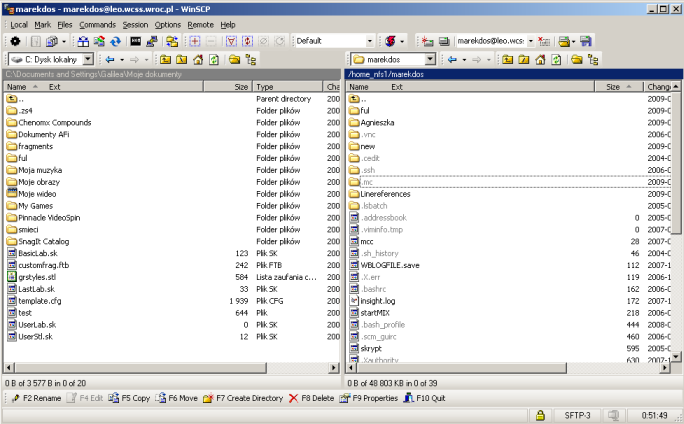Sort the local panel by the Type column
Viewport: 684px width, 424px height.
288,87
